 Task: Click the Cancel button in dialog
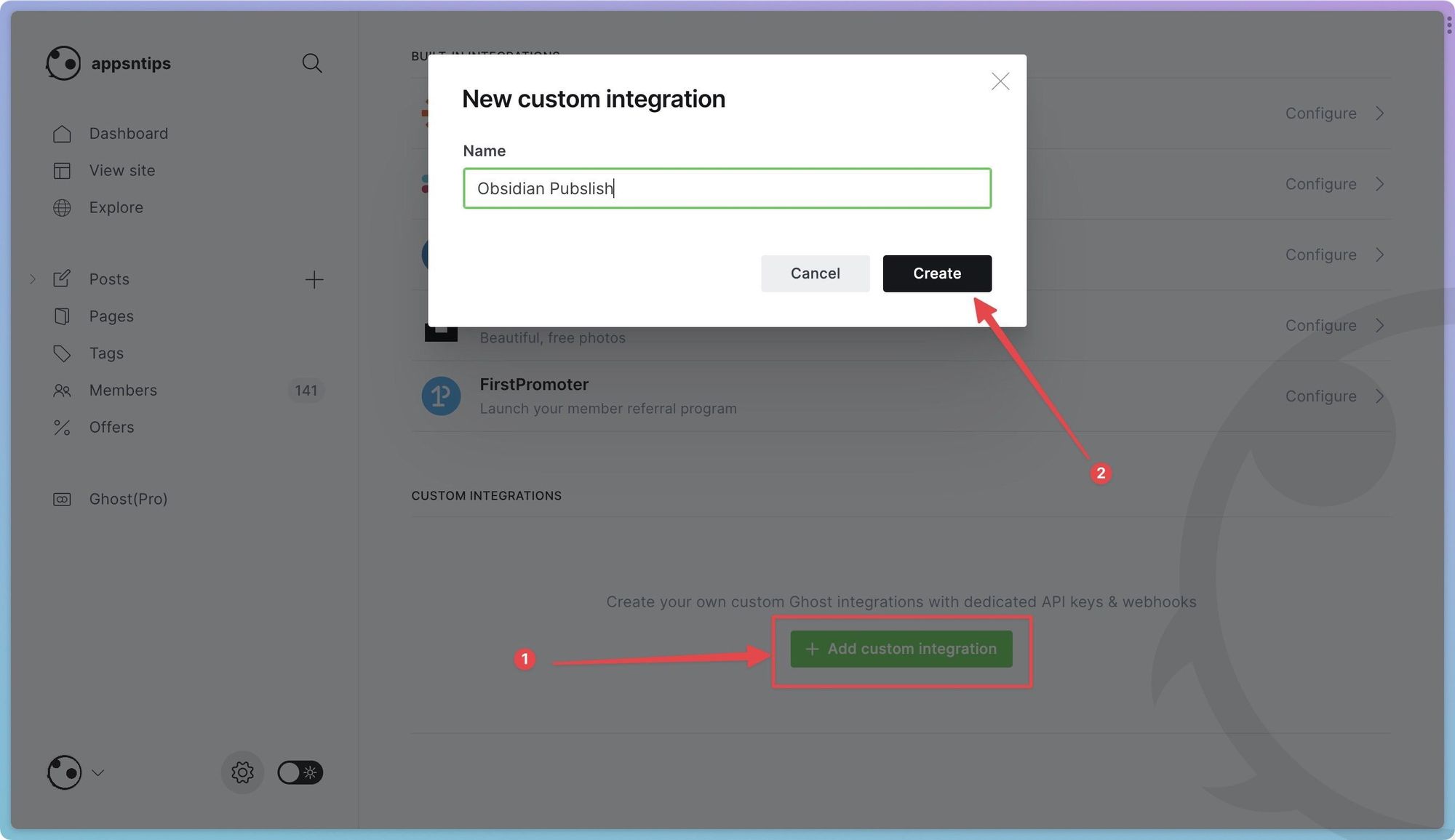815,273
